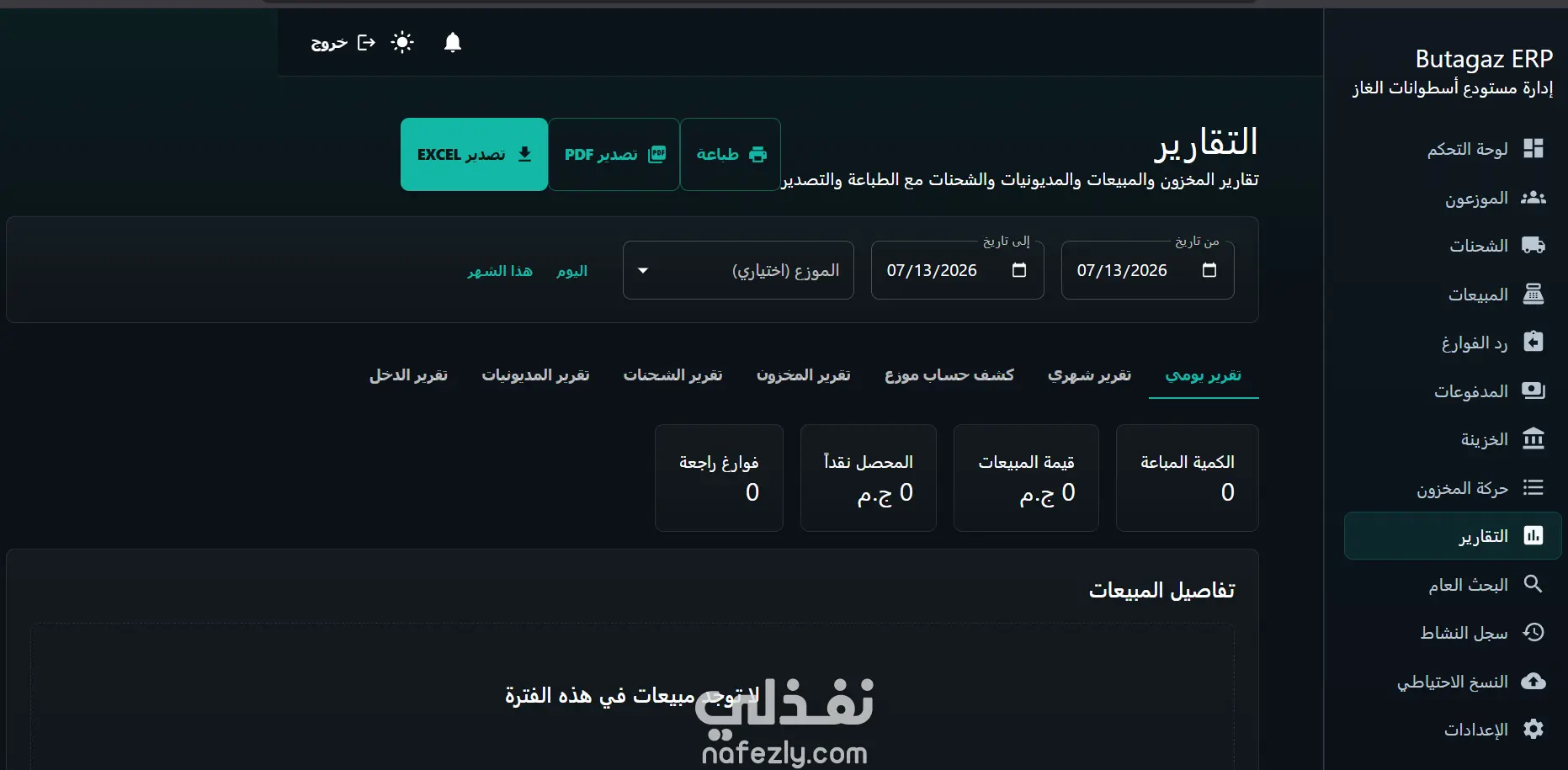Click the large التقارير page heading
The image size is (1568, 770).
point(1206,142)
